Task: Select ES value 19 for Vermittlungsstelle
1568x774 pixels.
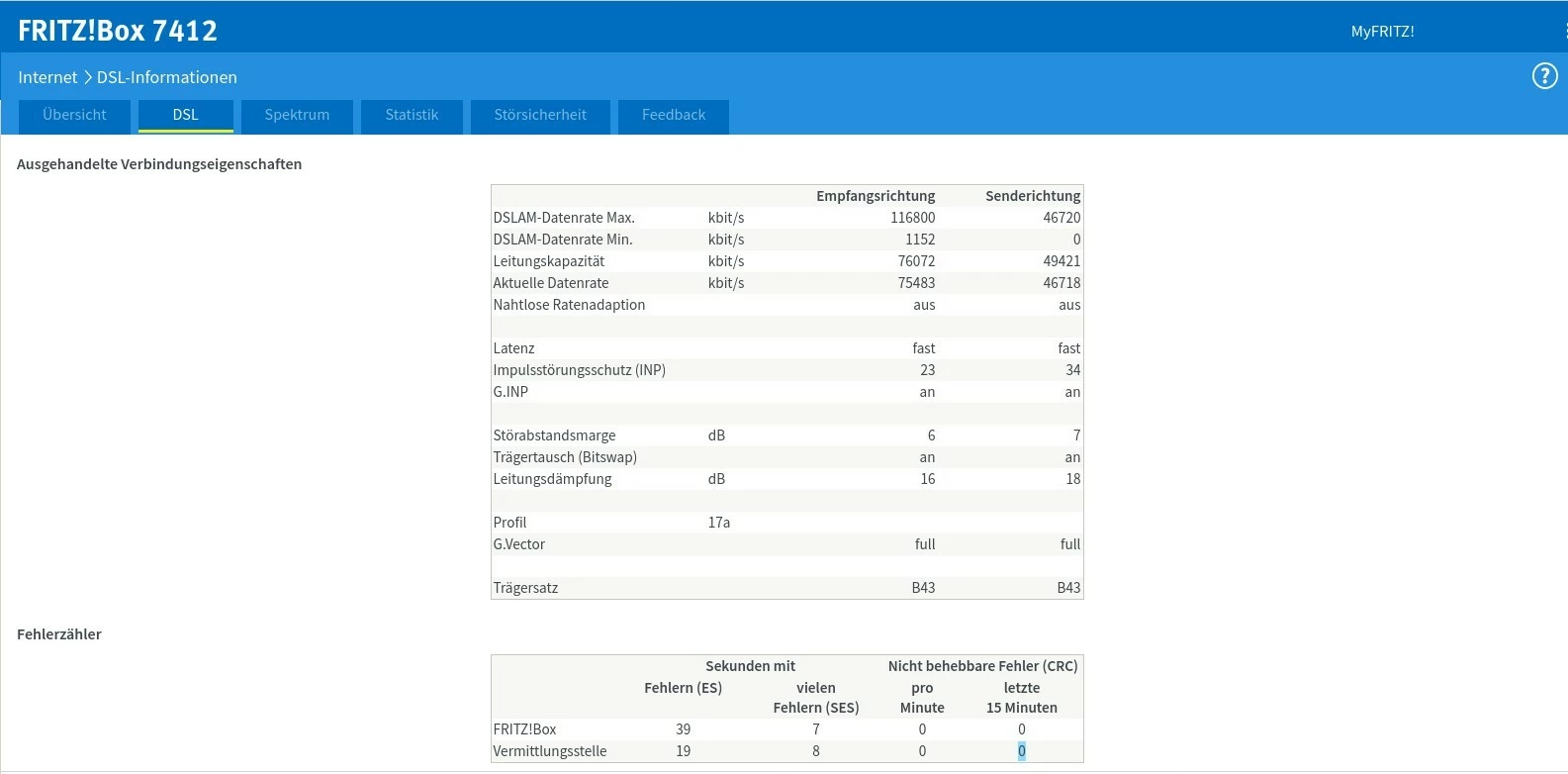Action: coord(683,751)
